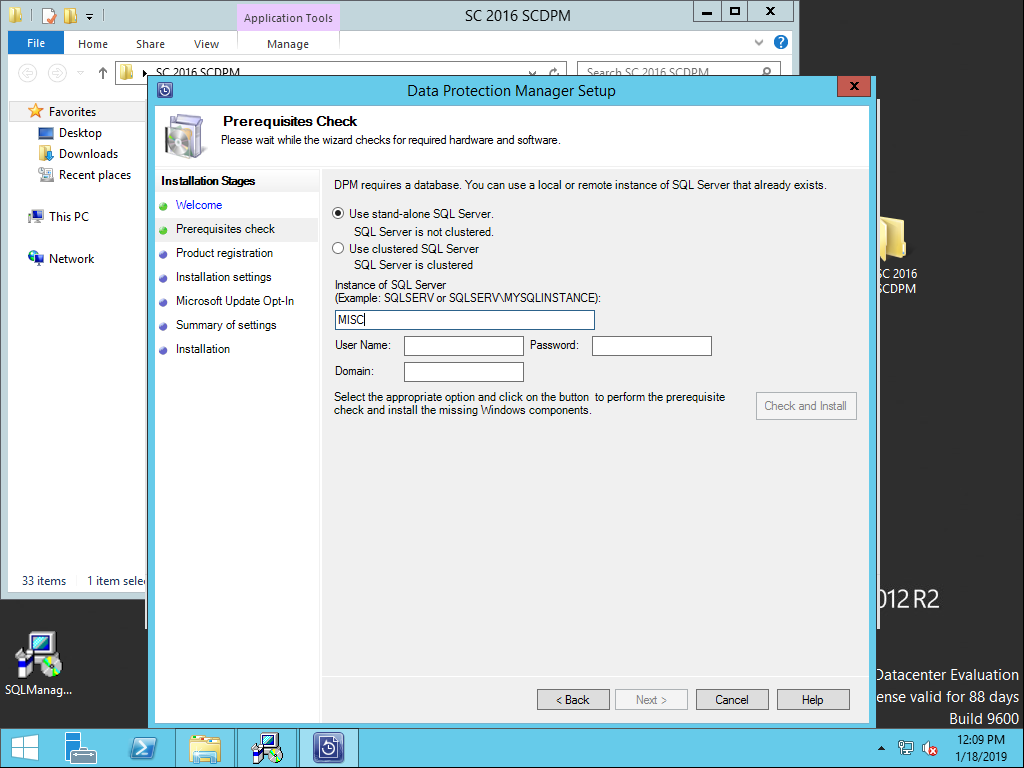The height and width of the screenshot is (768, 1024).
Task: Click inside the User Name field
Action: tap(463, 345)
